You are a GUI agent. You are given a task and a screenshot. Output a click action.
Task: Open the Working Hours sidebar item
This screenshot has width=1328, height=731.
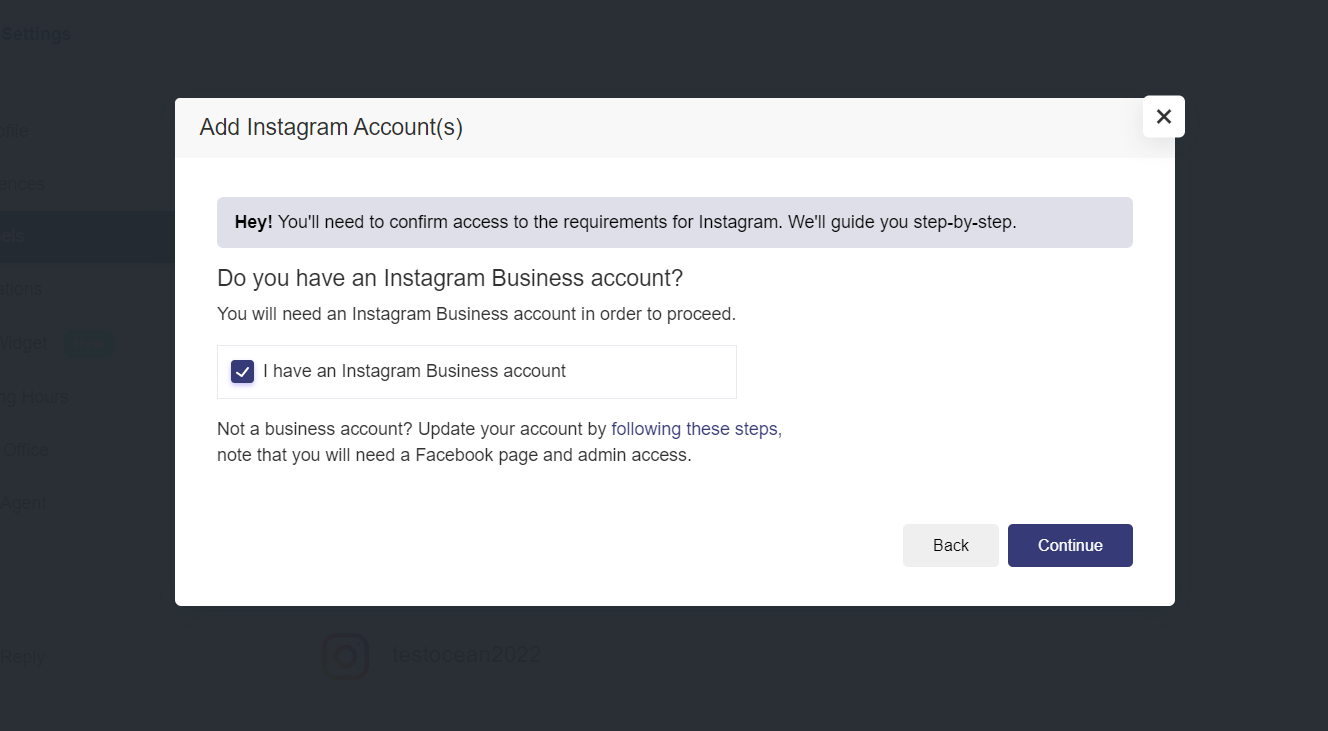(x=35, y=397)
